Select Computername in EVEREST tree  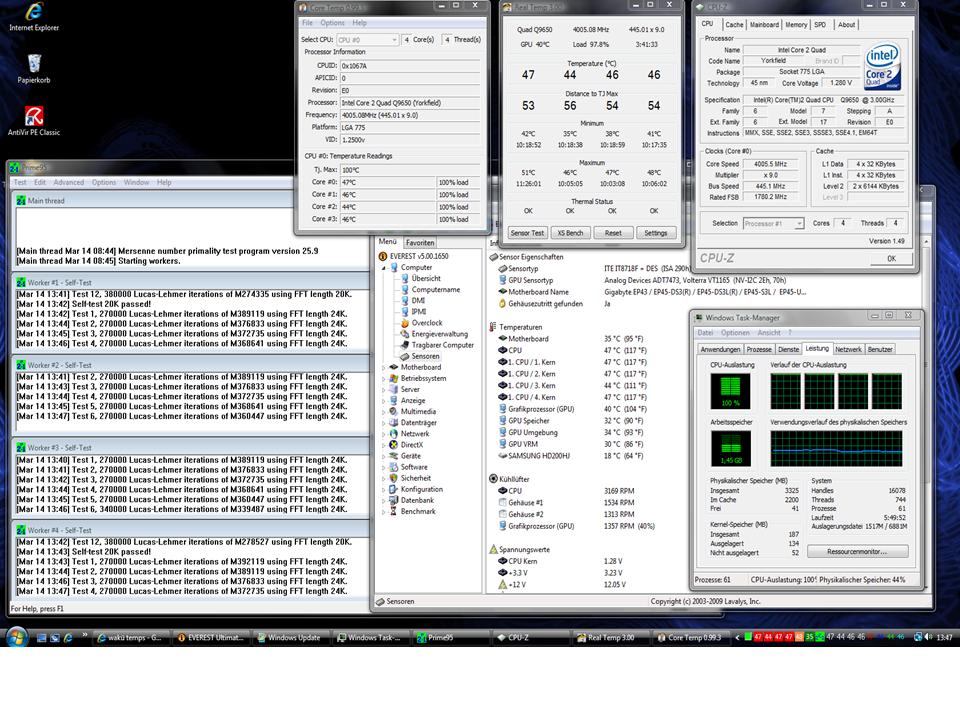(x=435, y=290)
